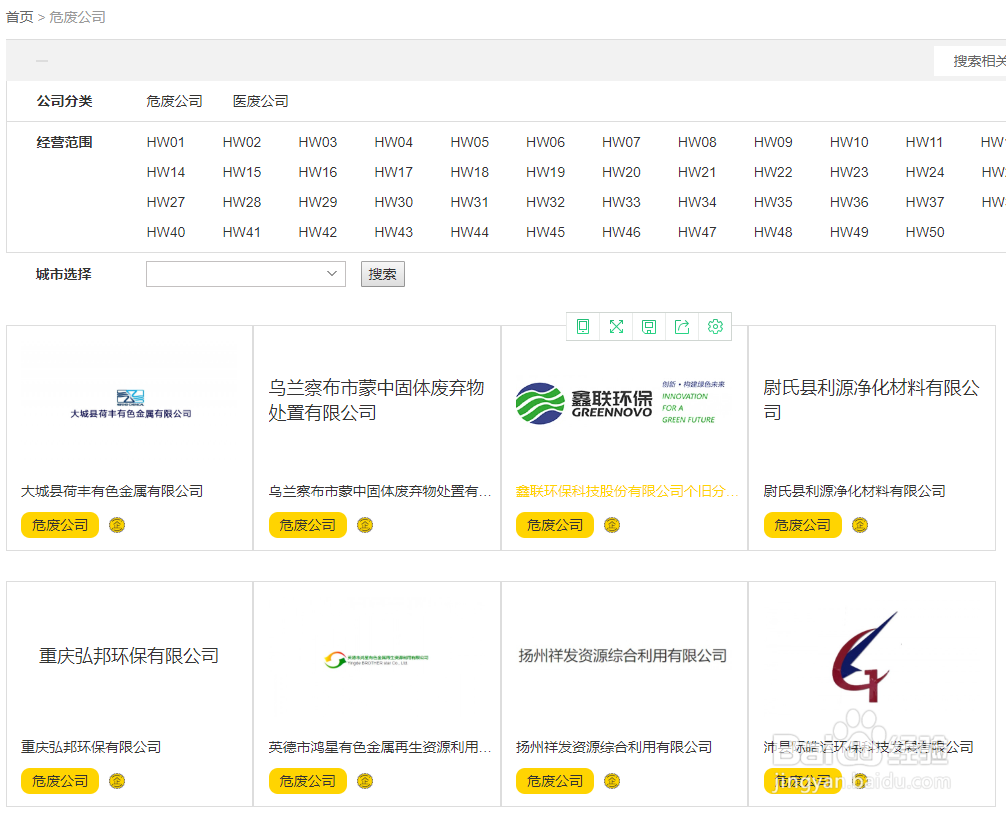This screenshot has width=1006, height=816.
Task: Click 危废公司 tag on 重庆弘邦 card
Action: point(60,781)
